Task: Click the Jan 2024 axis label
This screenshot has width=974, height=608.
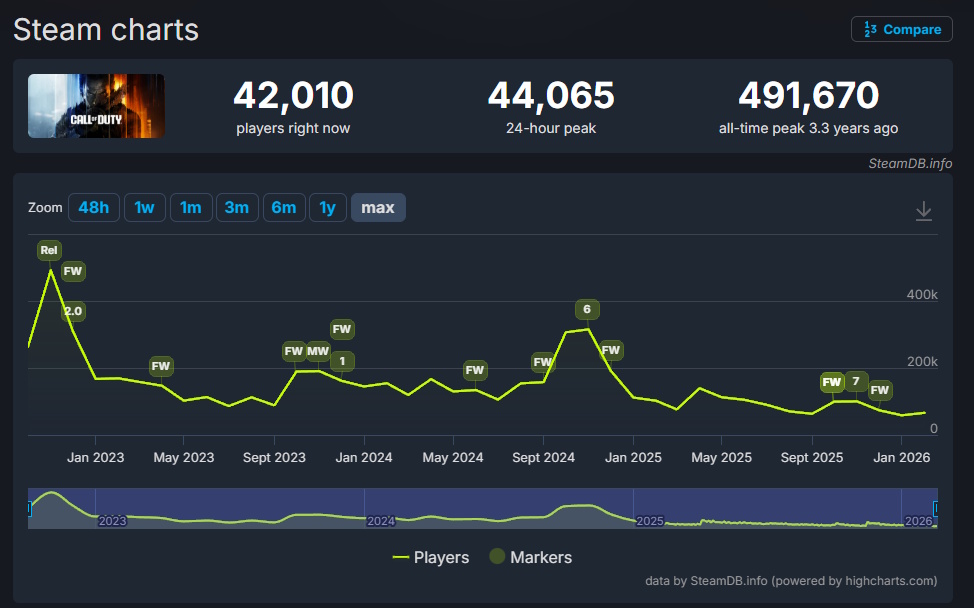Action: click(x=364, y=458)
